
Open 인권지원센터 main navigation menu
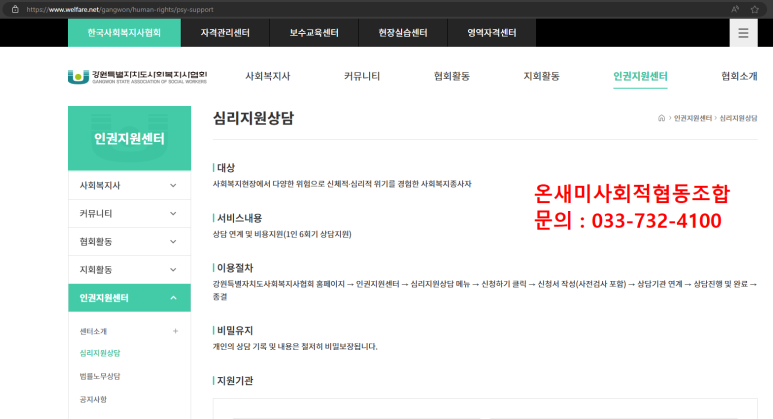[x=640, y=76]
